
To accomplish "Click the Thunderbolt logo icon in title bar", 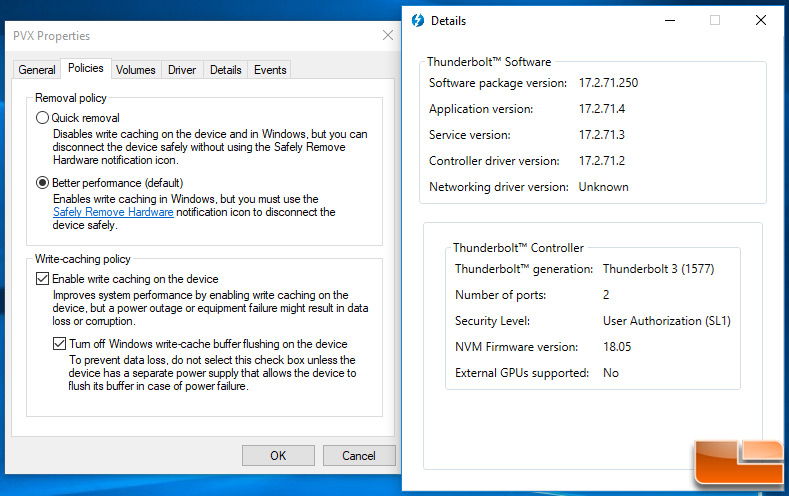I will 418,21.
